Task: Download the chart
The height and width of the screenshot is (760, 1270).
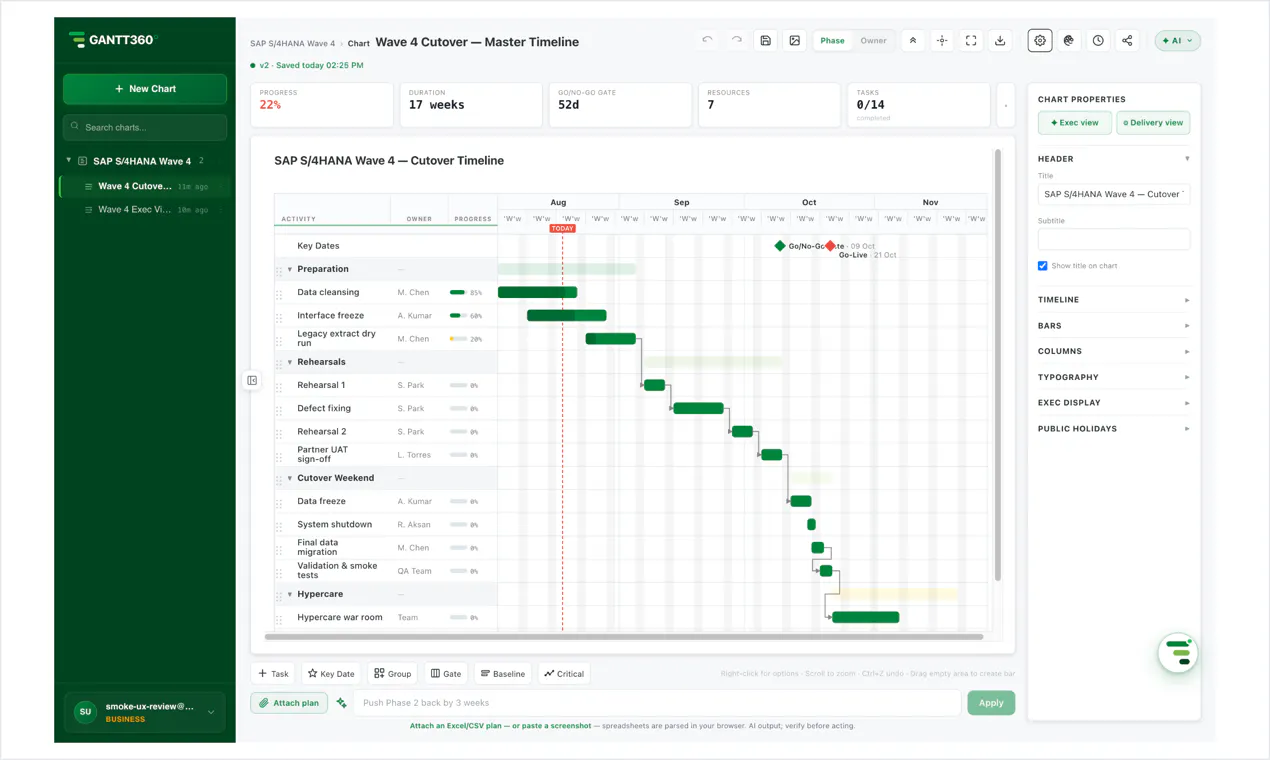Action: tap(1000, 41)
